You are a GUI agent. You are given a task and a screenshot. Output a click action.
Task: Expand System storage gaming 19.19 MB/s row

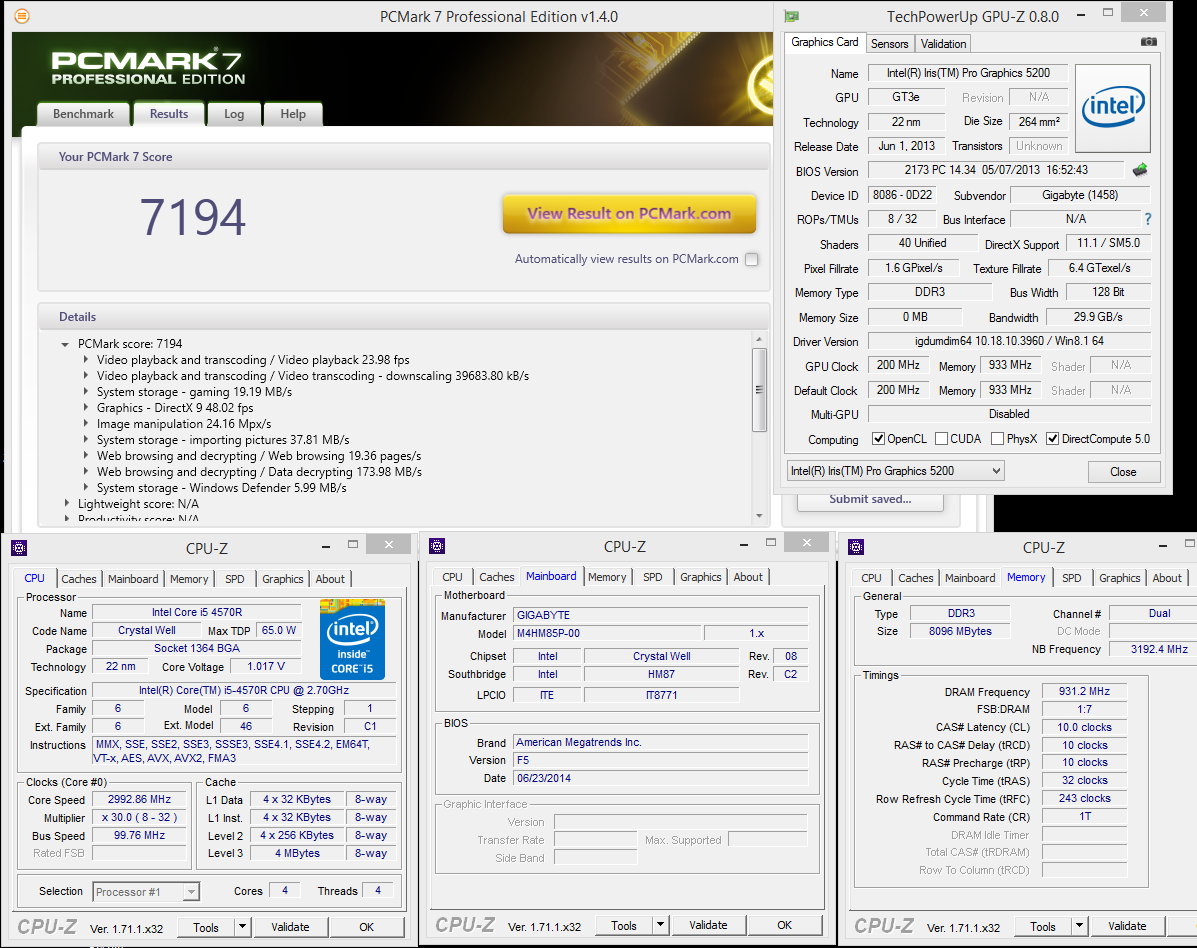(x=86, y=392)
